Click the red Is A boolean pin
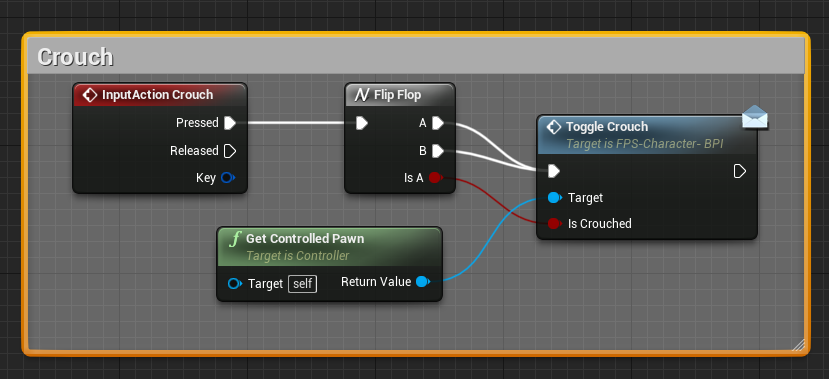829x379 pixels. (x=435, y=178)
